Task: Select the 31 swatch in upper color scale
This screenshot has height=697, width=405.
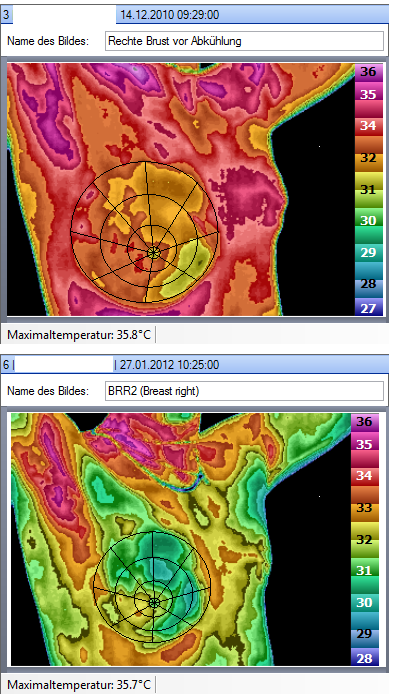Action: (x=369, y=190)
